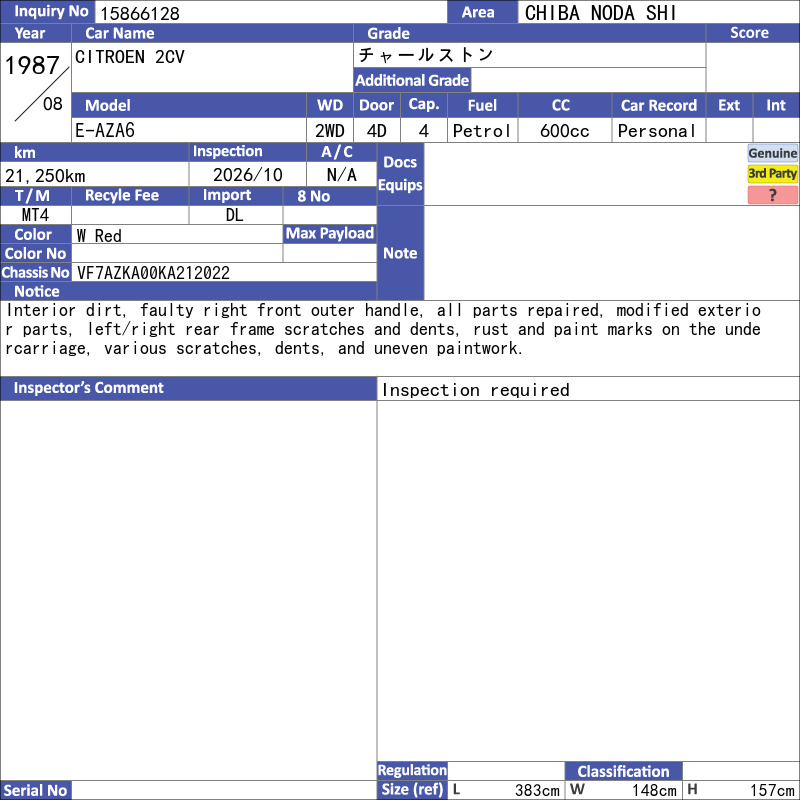Click the 600cc displacement value
Image resolution: width=800 pixels, height=800 pixels.
[564, 131]
